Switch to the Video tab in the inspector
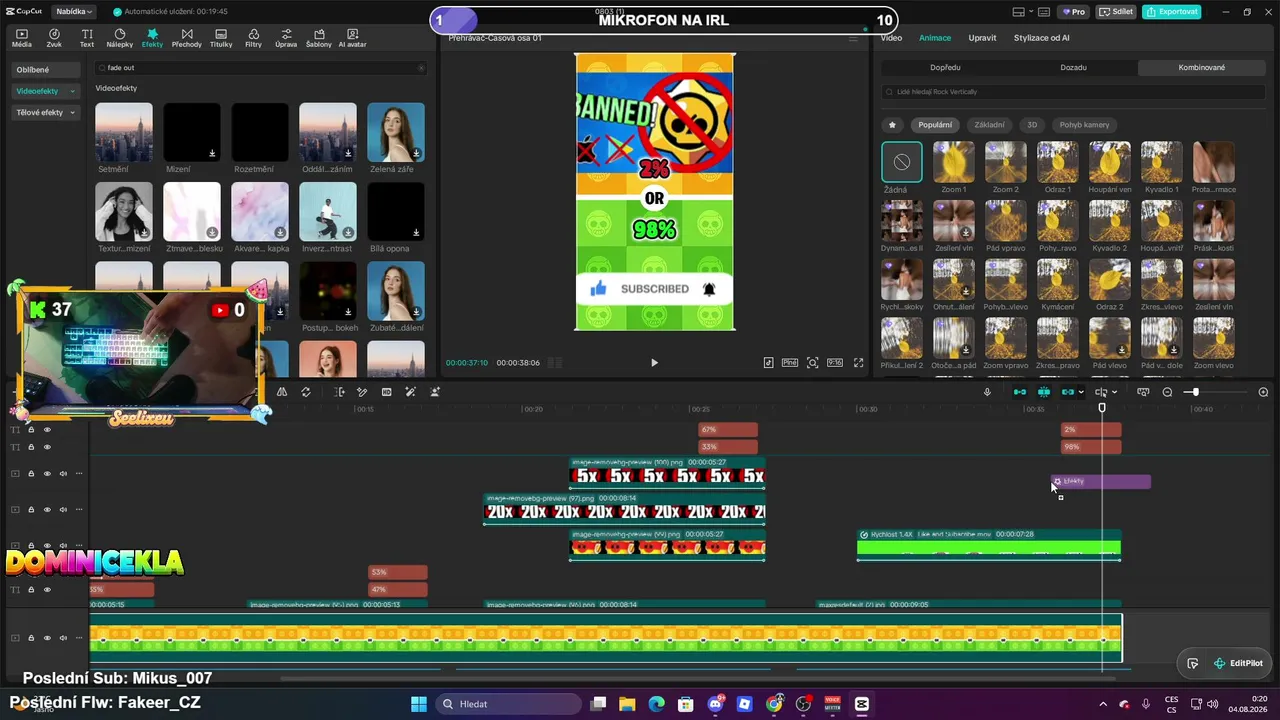Image resolution: width=1280 pixels, height=720 pixels. click(891, 38)
